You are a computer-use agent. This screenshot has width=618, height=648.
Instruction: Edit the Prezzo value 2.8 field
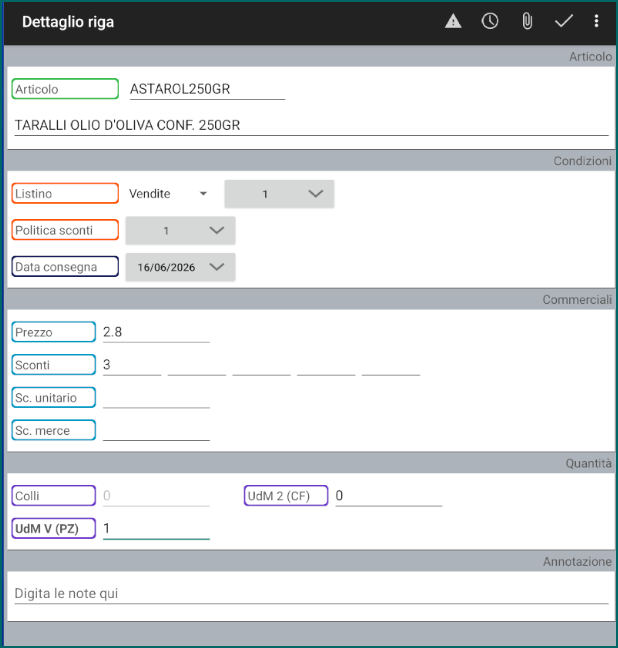[156, 333]
